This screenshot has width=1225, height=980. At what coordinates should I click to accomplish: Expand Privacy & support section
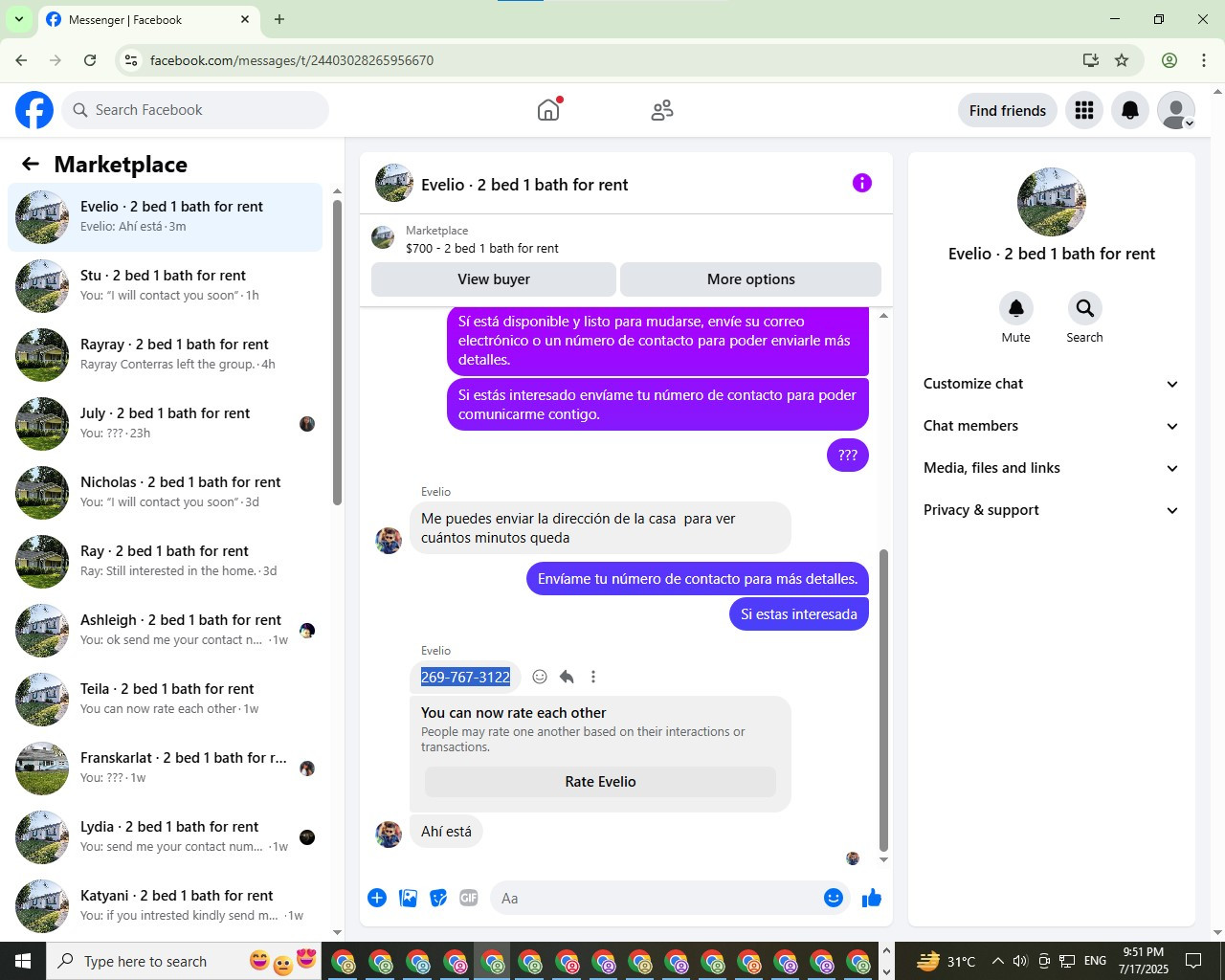(x=1052, y=510)
